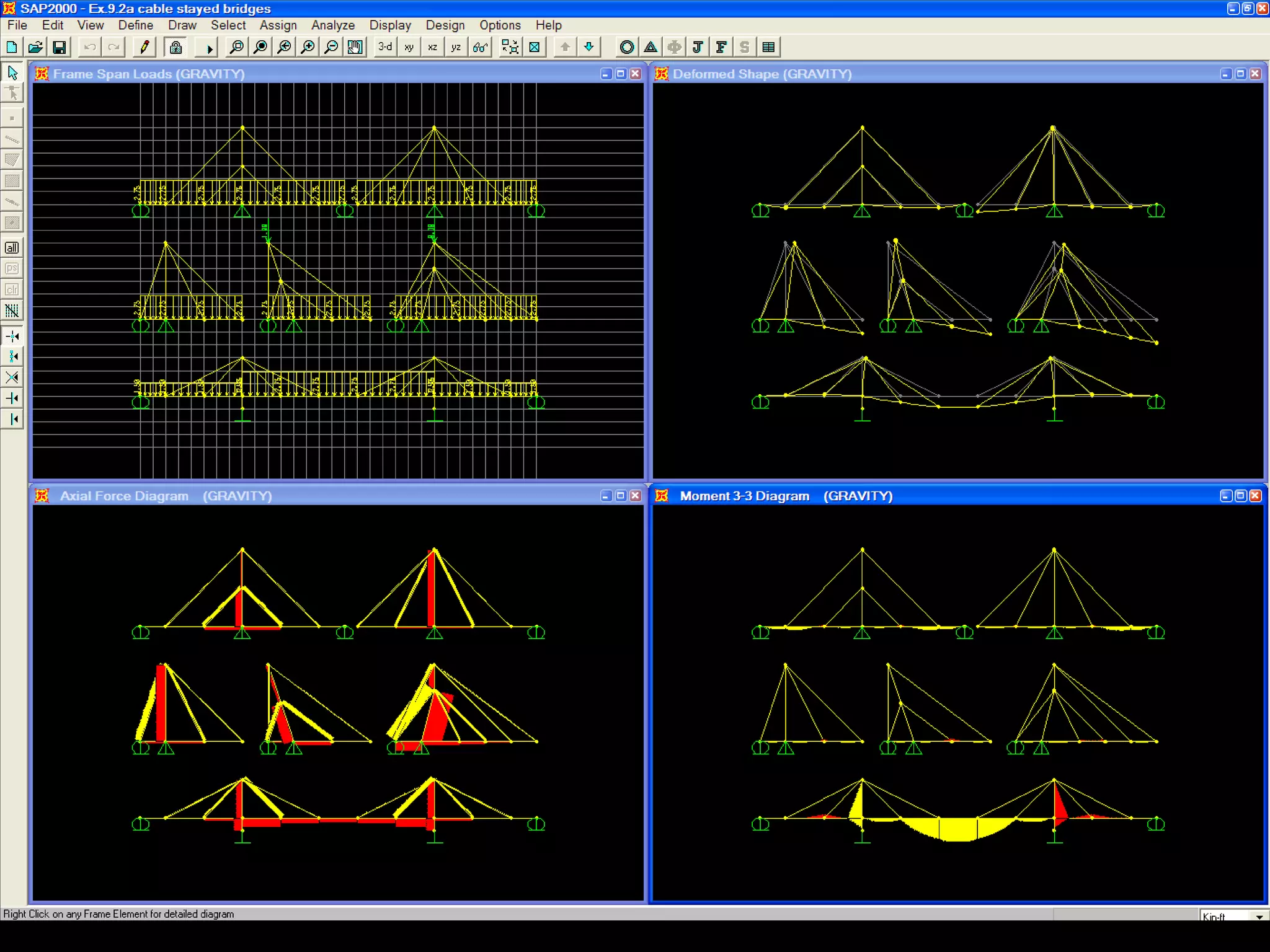
Task: Toggle the Lock/Unlock Model padlock
Action: 176,48
